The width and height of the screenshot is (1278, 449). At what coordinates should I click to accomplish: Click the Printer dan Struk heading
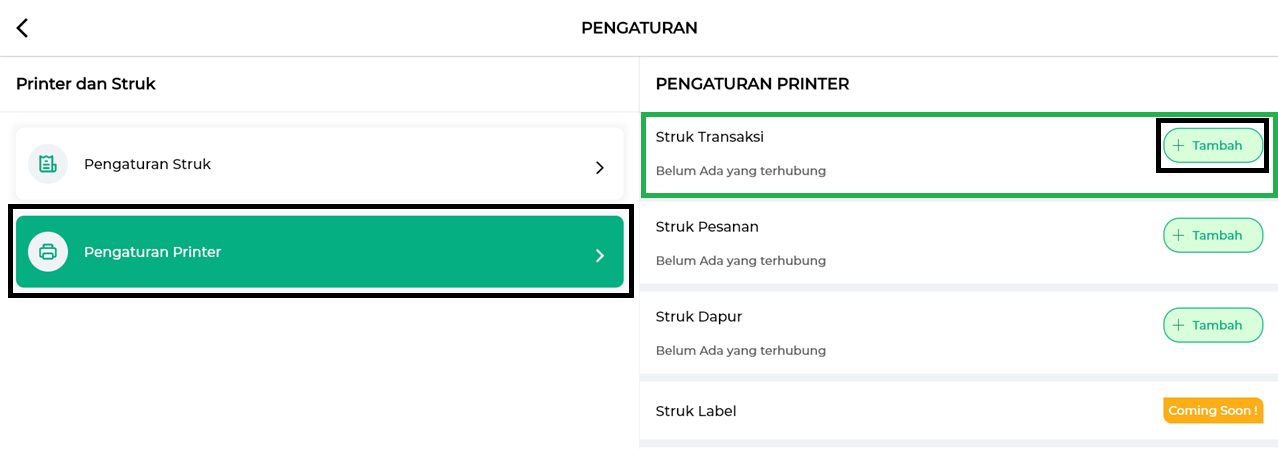86,84
